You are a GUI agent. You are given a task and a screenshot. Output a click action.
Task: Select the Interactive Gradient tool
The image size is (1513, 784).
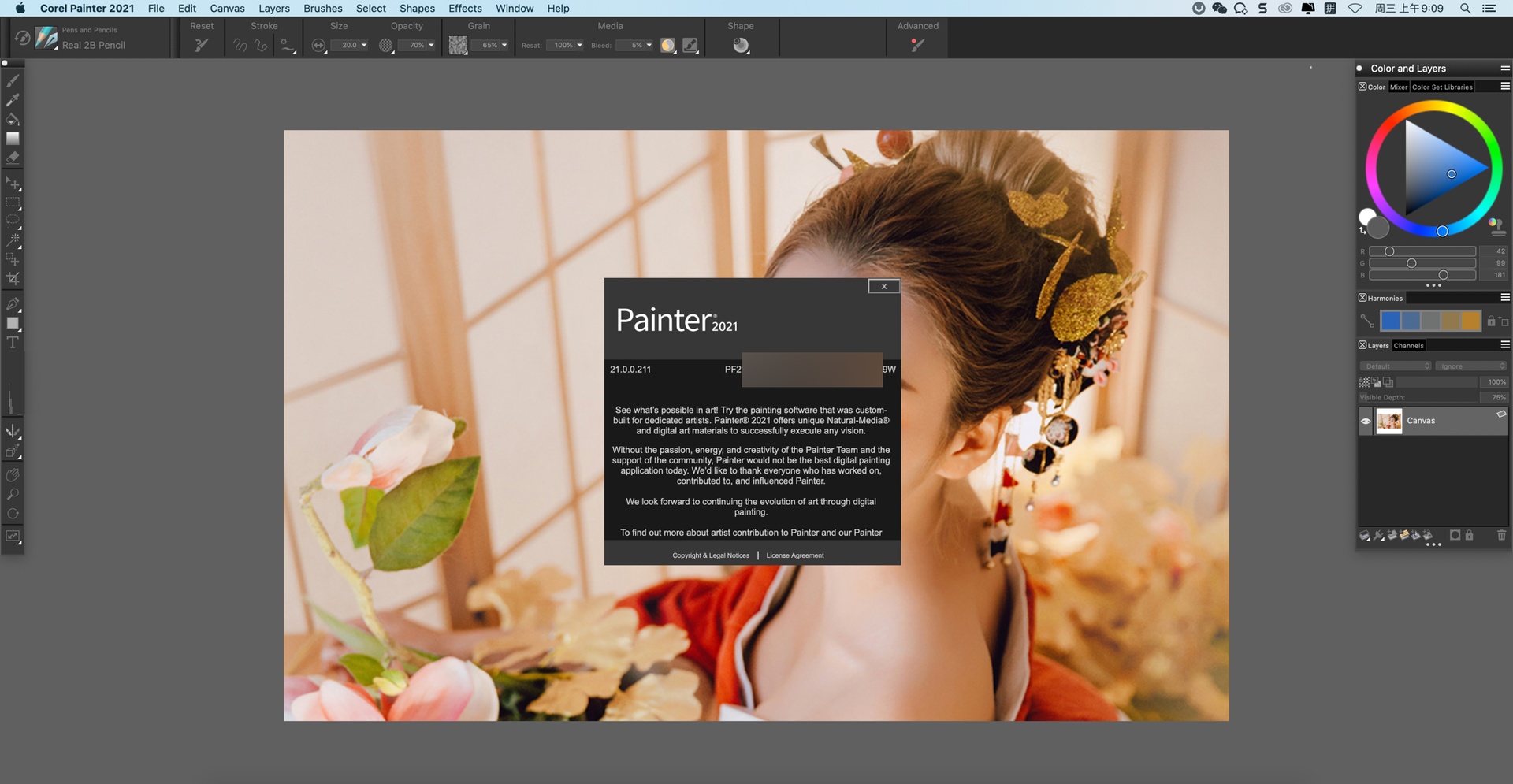[x=13, y=139]
